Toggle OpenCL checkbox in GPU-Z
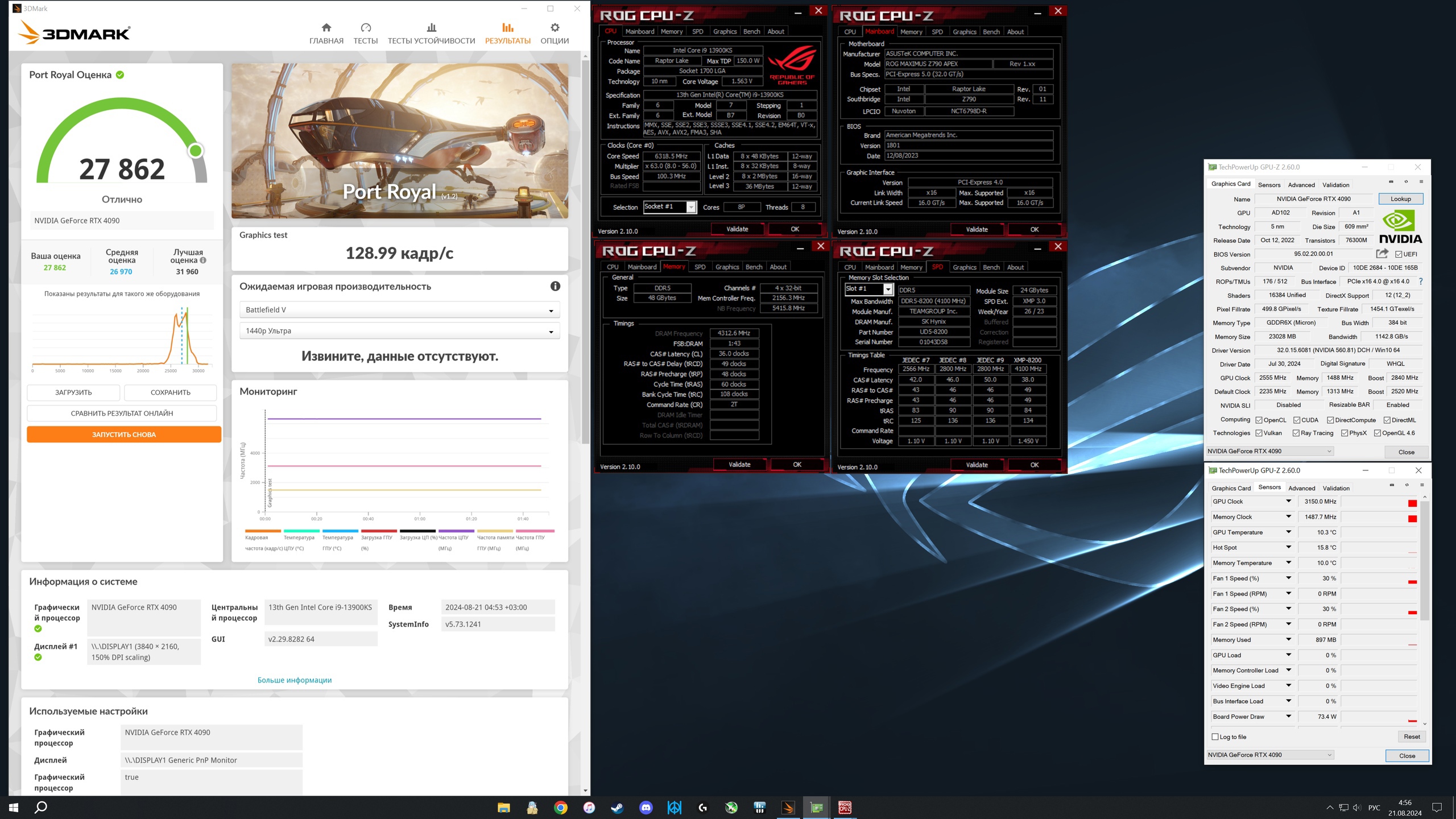This screenshot has width=1456, height=819. pyautogui.click(x=1259, y=420)
